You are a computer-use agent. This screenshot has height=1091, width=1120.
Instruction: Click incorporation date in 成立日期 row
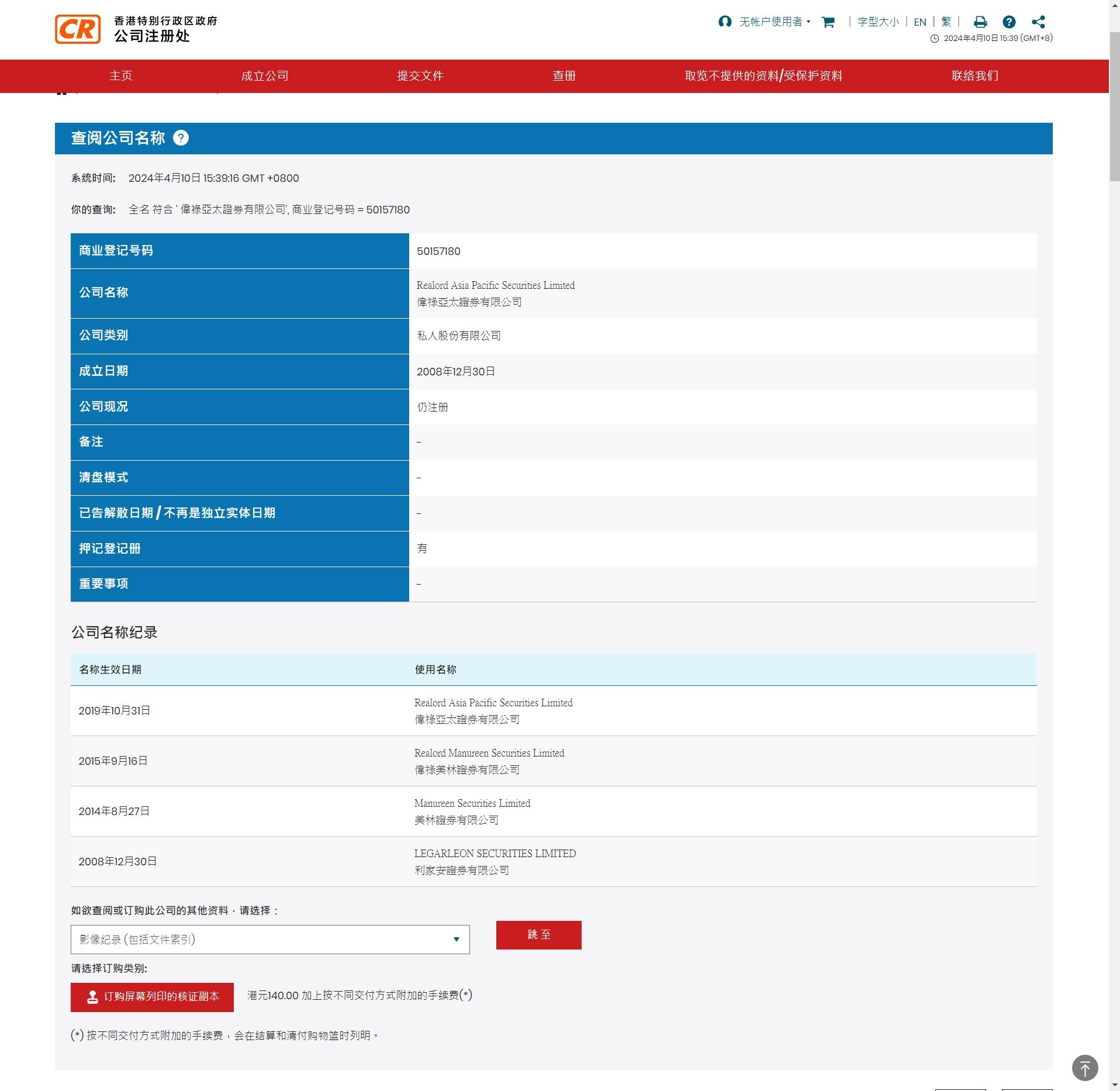click(456, 372)
